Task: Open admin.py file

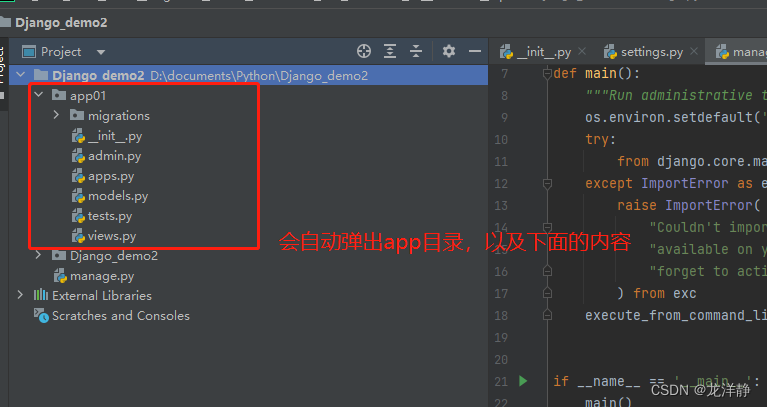Action: click(x=114, y=156)
